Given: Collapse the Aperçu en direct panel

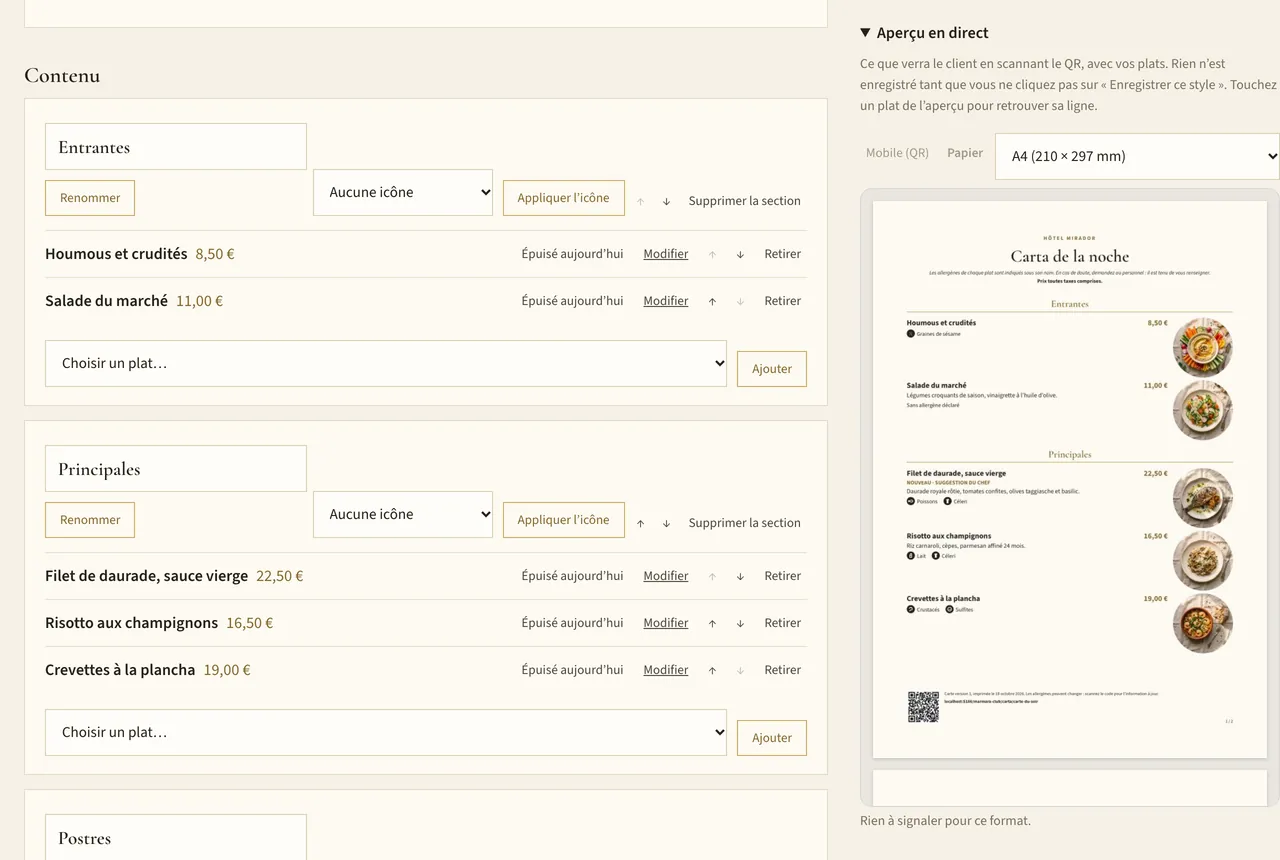Looking at the screenshot, I should 924,33.
